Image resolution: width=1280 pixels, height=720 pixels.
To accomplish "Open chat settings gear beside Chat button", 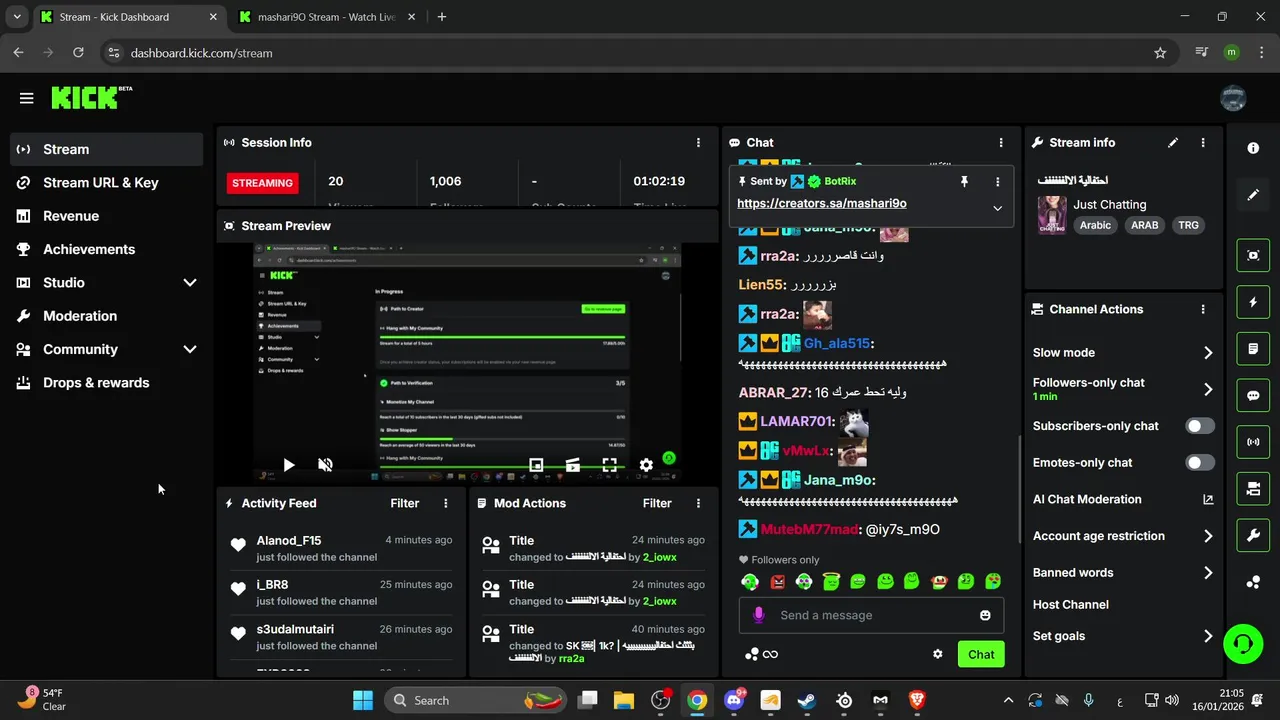I will [x=938, y=654].
